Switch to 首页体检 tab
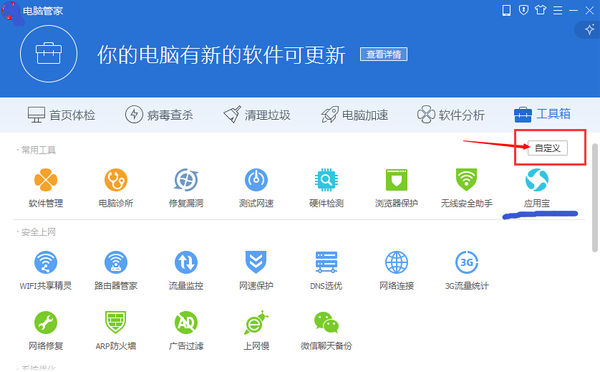 coord(61,115)
